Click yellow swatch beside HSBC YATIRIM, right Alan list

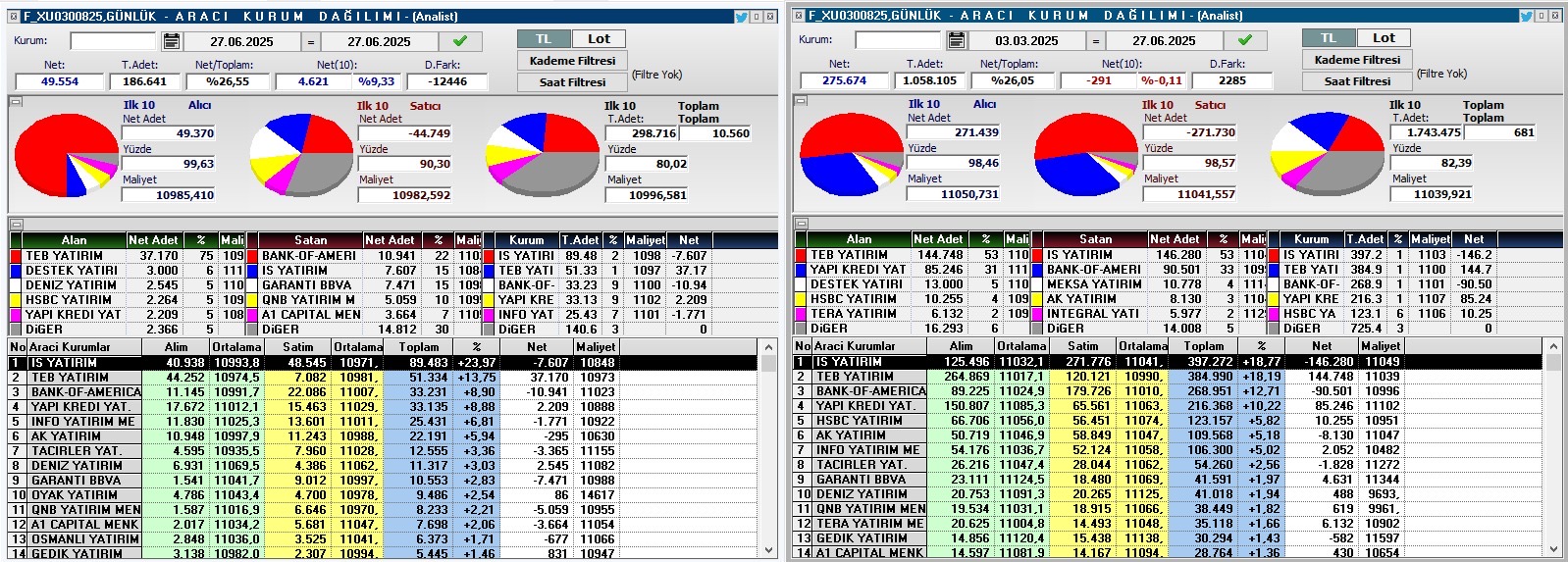801,299
